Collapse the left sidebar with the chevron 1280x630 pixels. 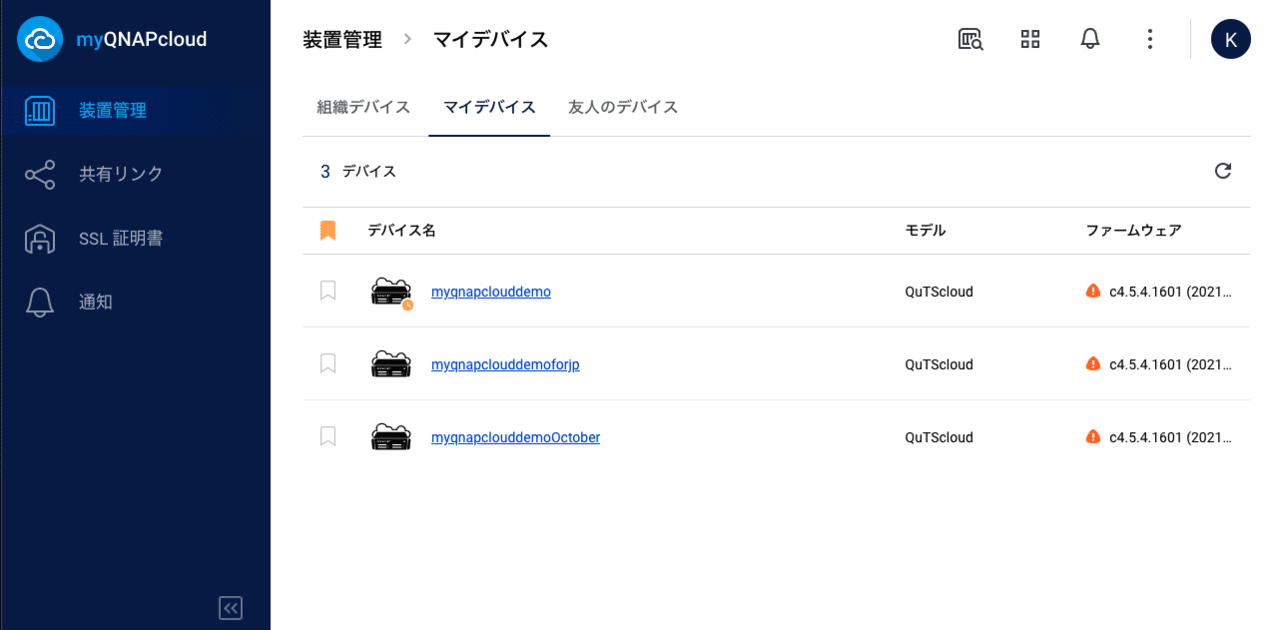(x=231, y=607)
